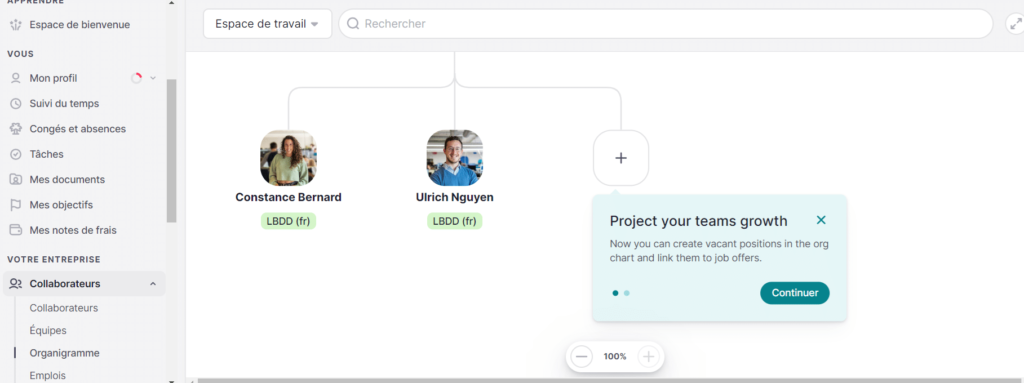Click the first tooltip pagination dot
The image size is (1024, 383).
point(615,293)
